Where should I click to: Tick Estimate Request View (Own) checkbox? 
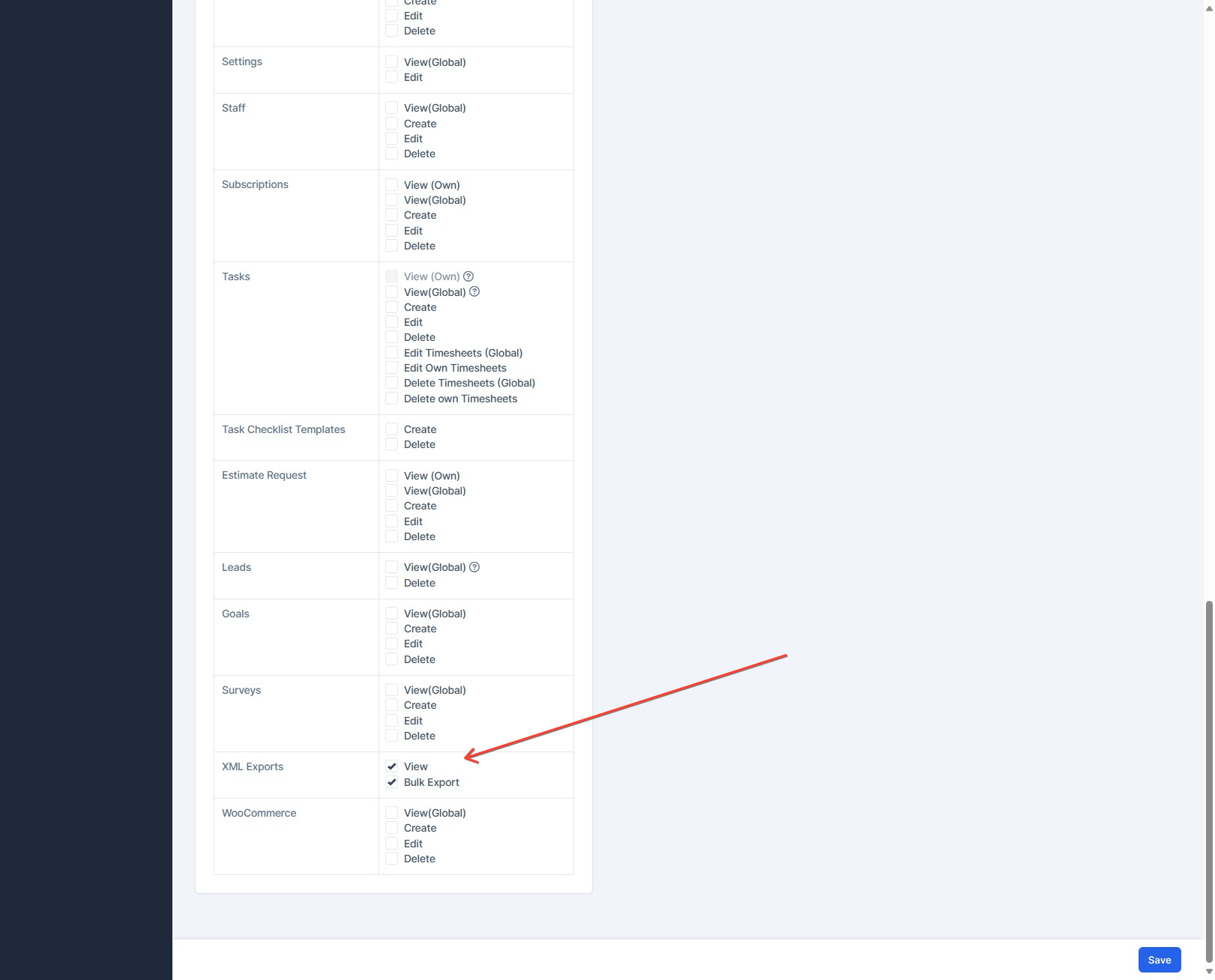coord(391,476)
